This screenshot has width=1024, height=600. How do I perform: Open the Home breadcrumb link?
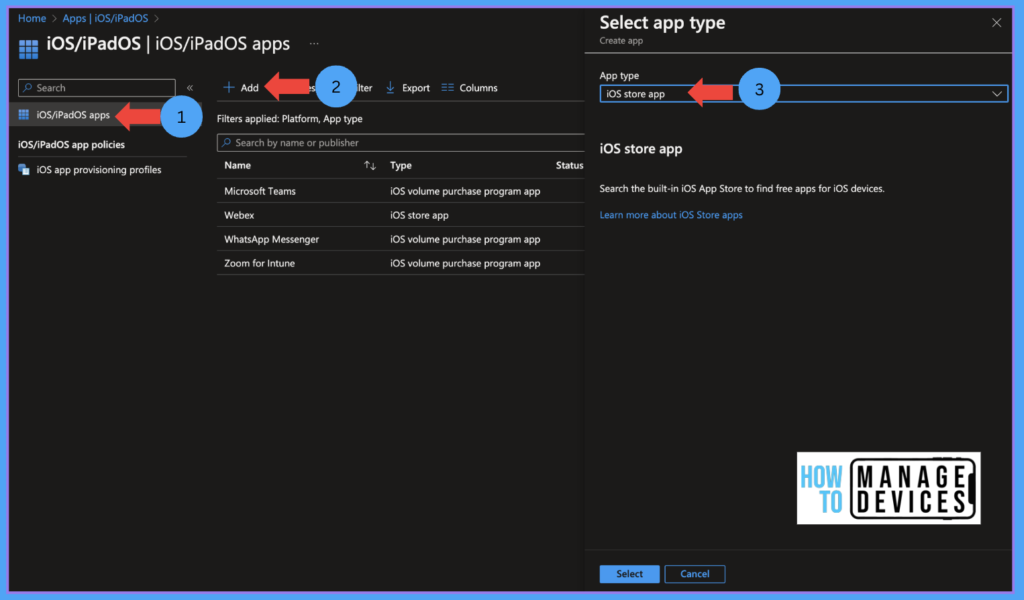tap(31, 18)
